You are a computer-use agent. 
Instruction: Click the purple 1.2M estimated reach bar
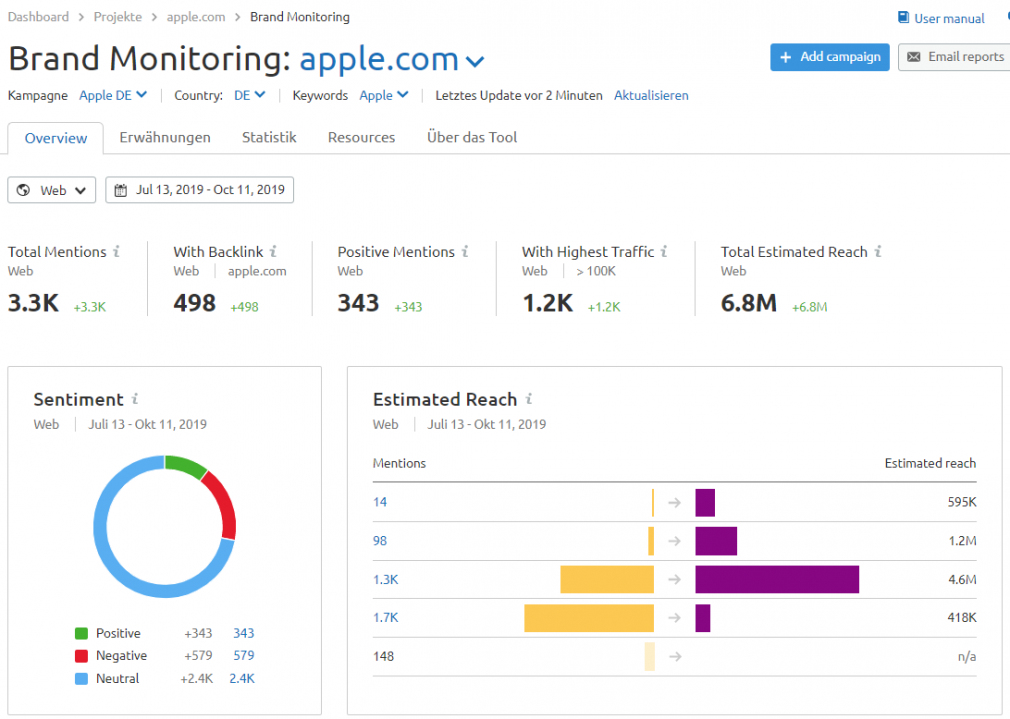(x=716, y=541)
